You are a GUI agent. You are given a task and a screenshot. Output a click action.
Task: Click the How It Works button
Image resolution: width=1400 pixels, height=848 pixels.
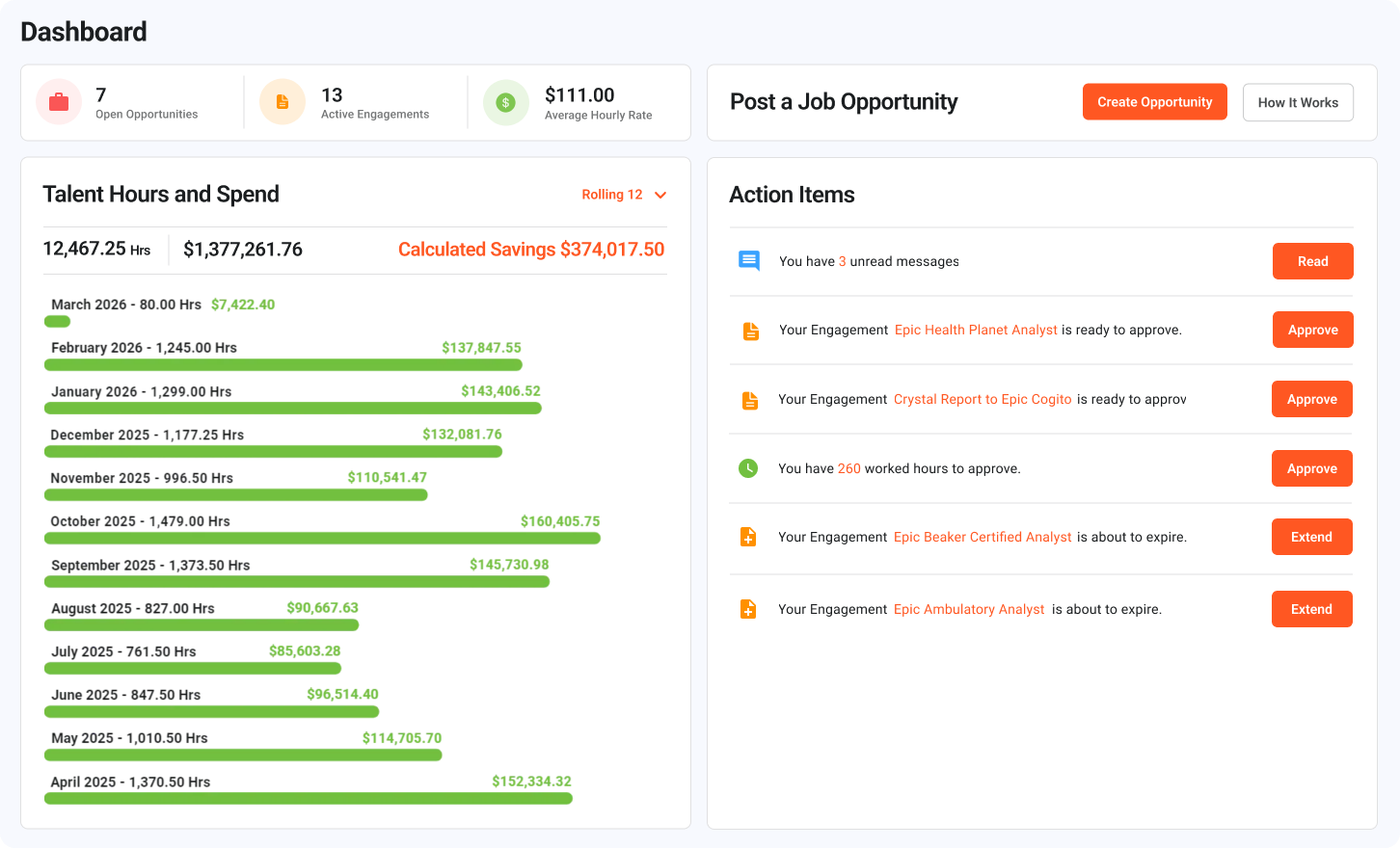tap(1298, 101)
